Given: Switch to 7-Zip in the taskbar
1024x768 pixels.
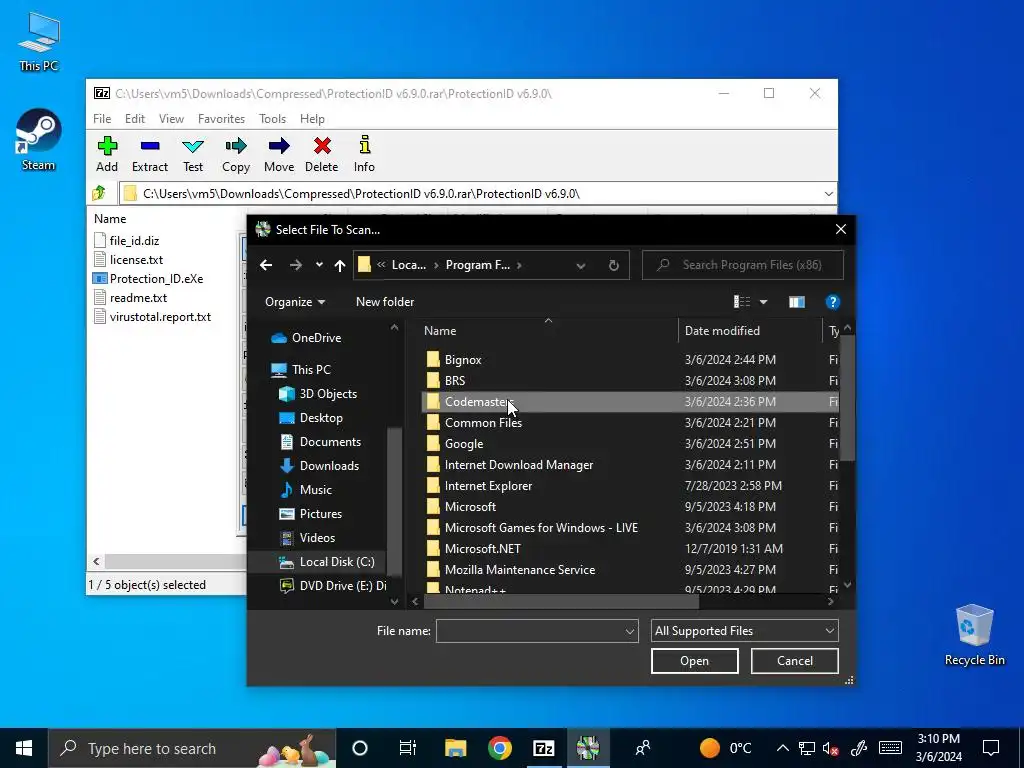Looking at the screenshot, I should tap(543, 748).
